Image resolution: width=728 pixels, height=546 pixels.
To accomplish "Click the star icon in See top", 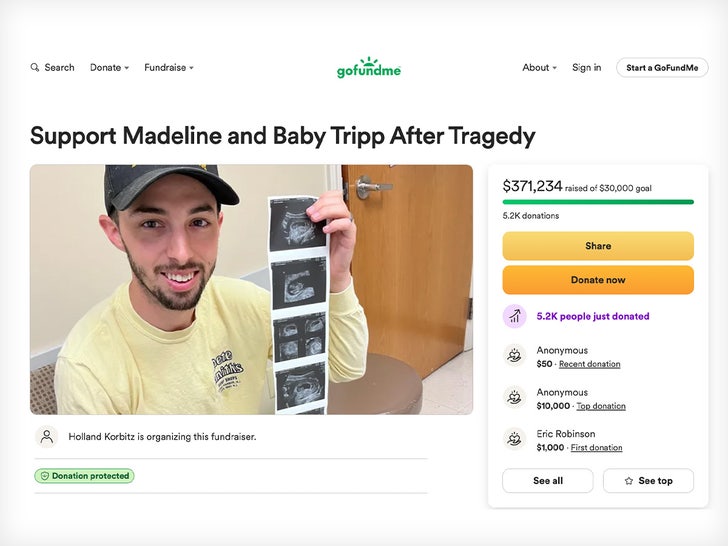I will pos(629,481).
